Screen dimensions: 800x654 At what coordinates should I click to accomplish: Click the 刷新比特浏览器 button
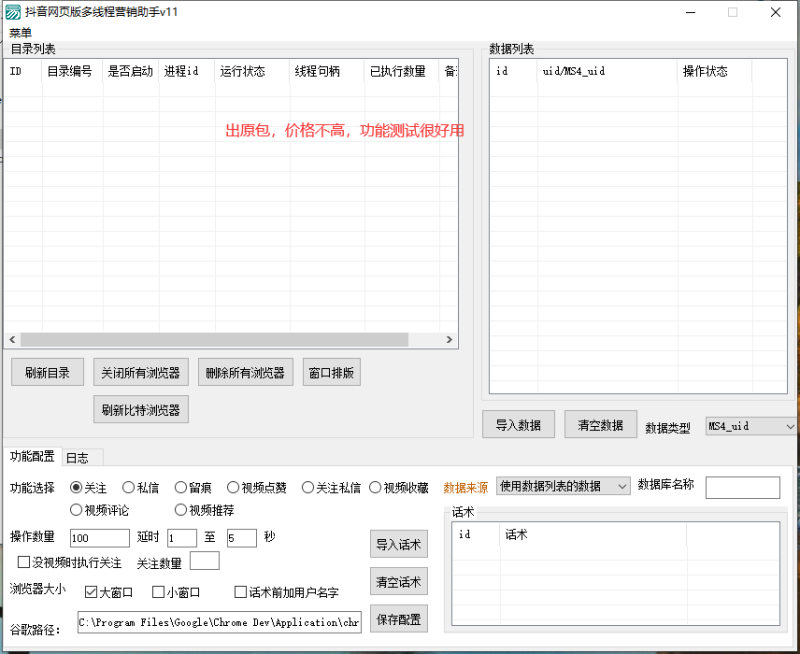tap(141, 409)
